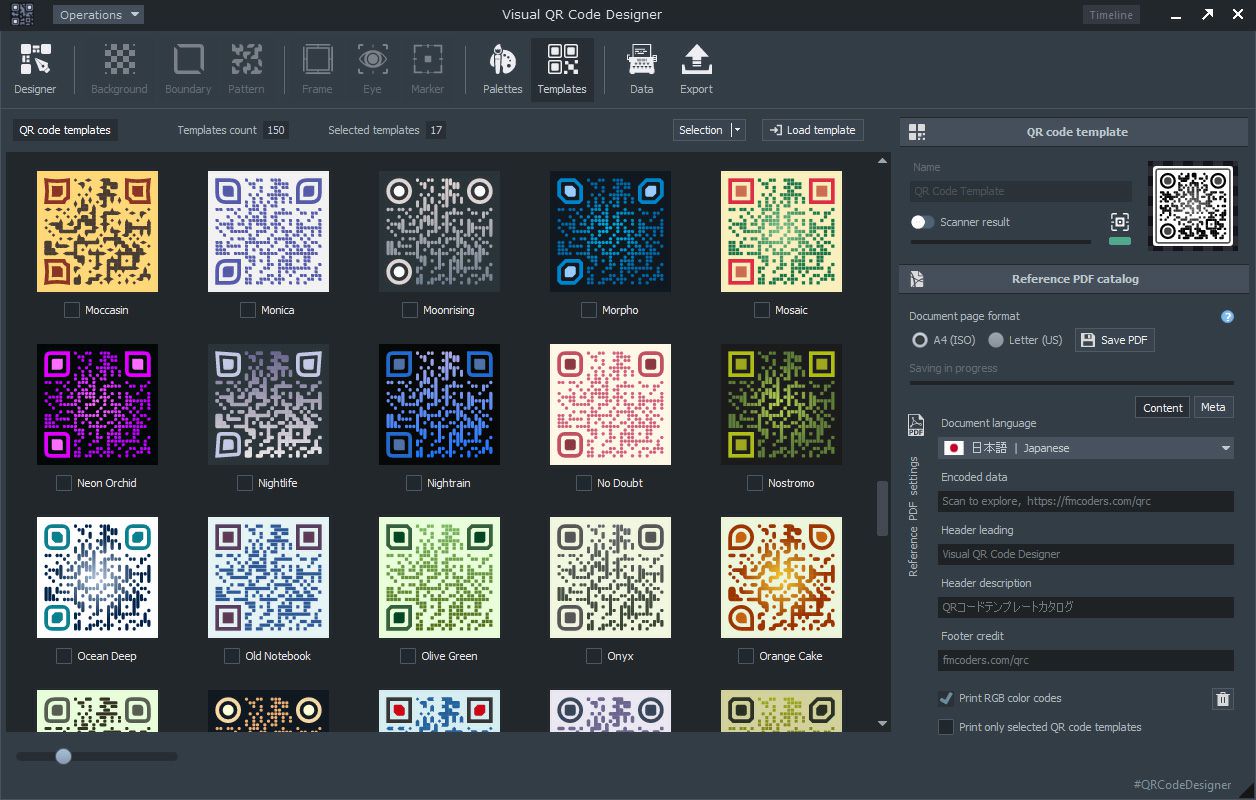The image size is (1256, 800).
Task: Open the Operations dropdown menu
Action: point(98,15)
